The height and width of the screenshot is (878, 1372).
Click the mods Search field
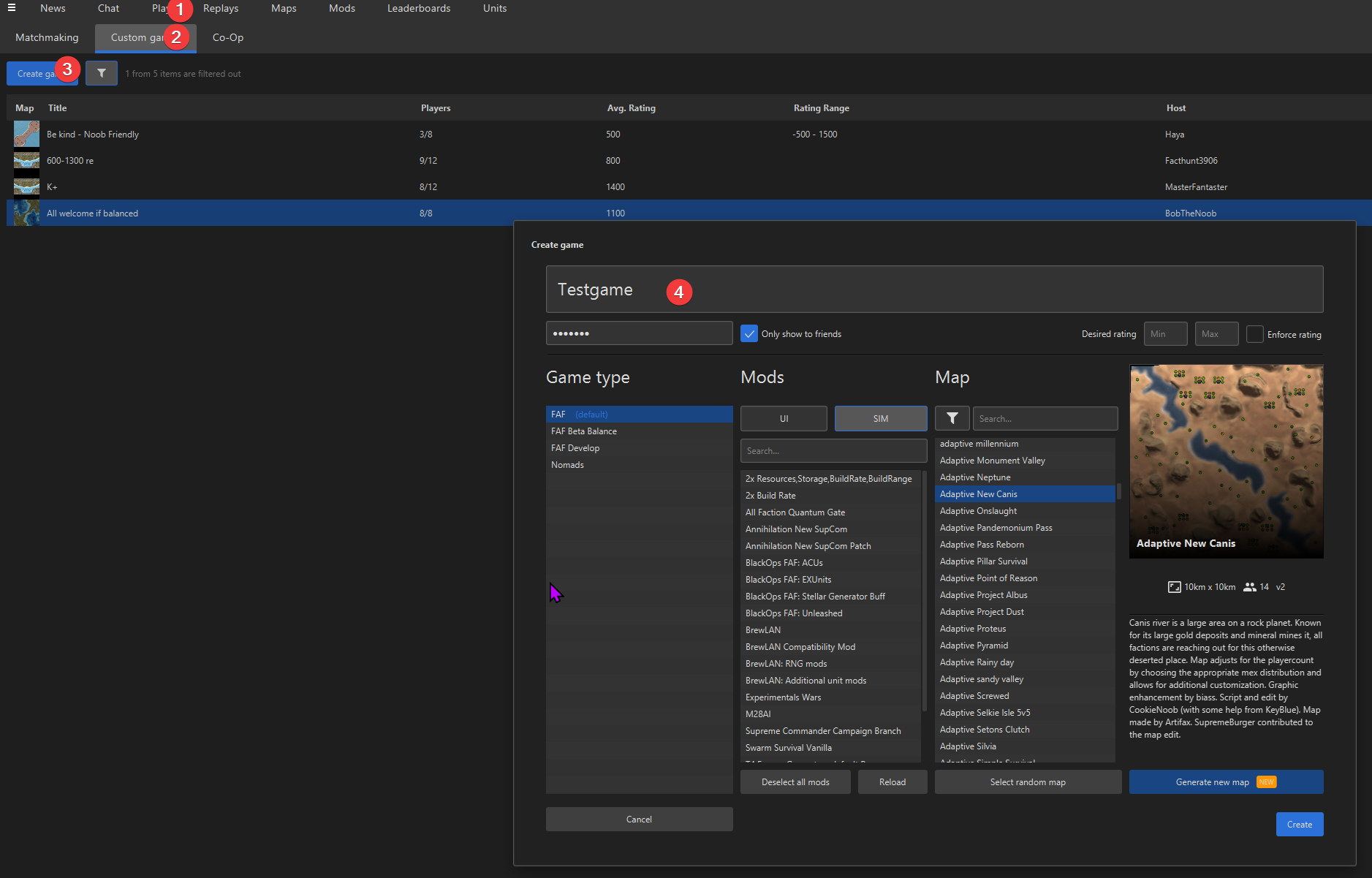[x=833, y=451]
